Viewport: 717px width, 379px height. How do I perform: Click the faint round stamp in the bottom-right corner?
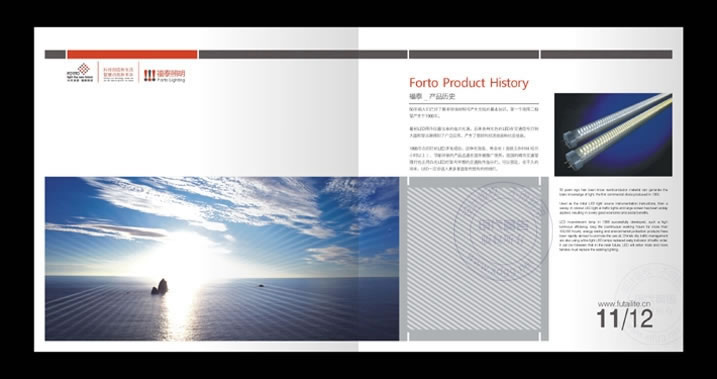[649, 304]
